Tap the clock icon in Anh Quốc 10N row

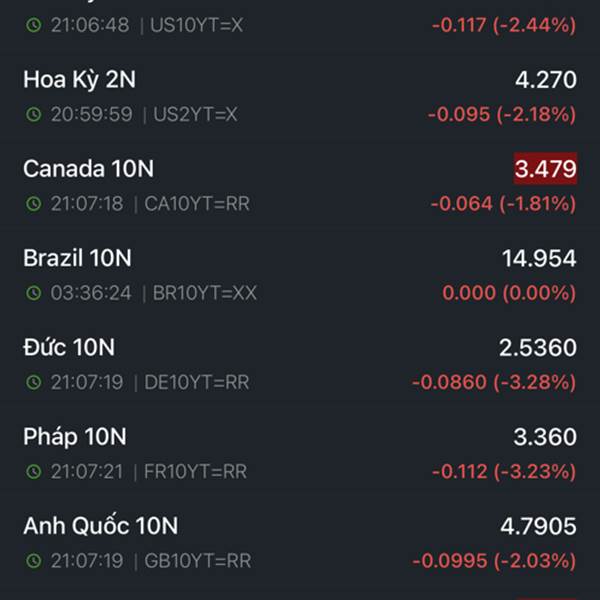34,561
